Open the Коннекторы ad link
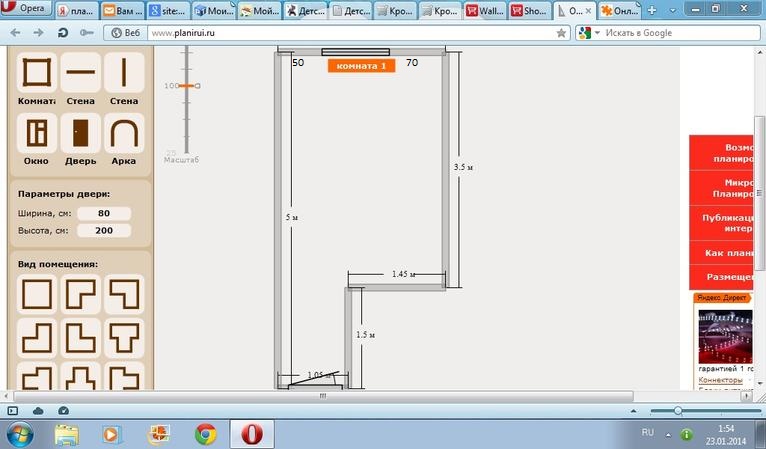 tap(720, 380)
